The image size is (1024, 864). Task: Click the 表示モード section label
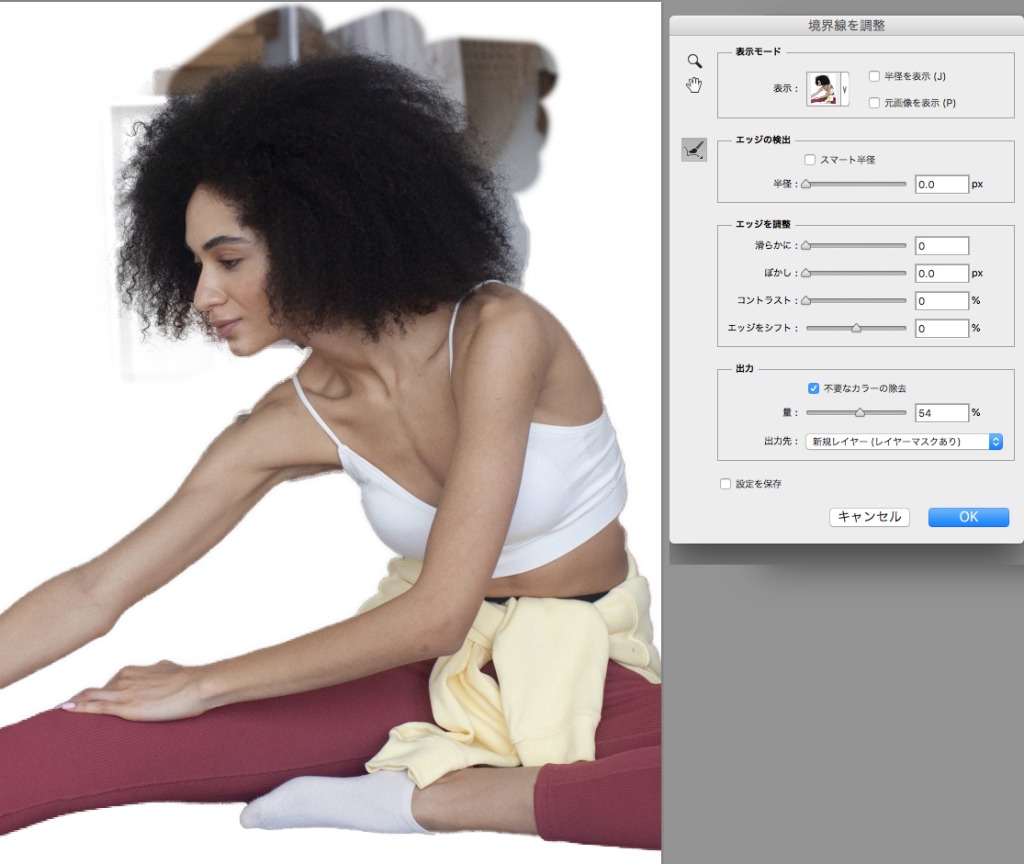(x=758, y=52)
